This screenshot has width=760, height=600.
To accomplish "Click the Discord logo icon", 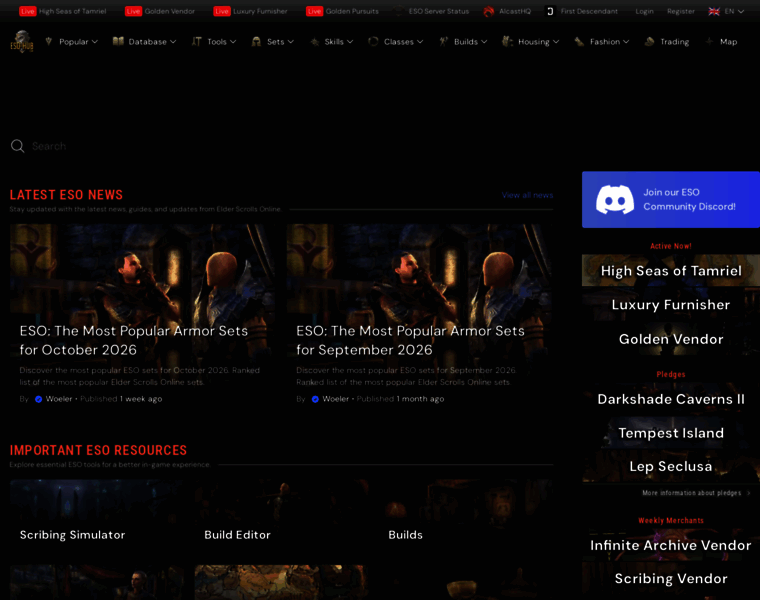I will click(x=615, y=199).
